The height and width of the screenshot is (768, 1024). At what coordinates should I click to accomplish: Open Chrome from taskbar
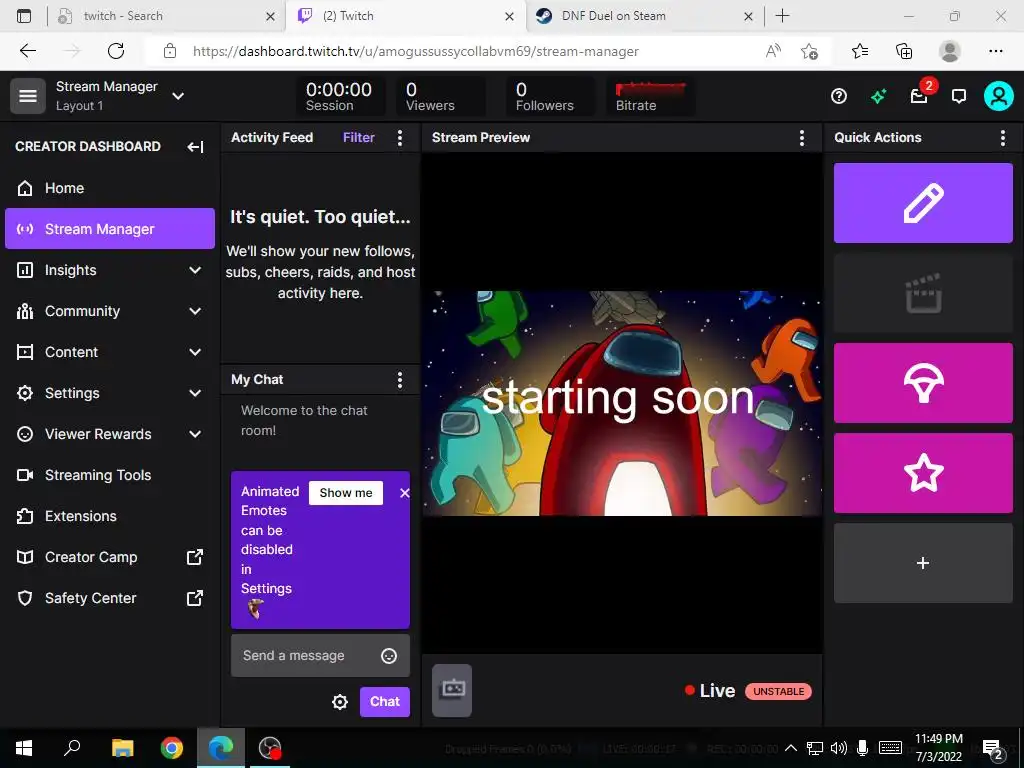tap(172, 748)
